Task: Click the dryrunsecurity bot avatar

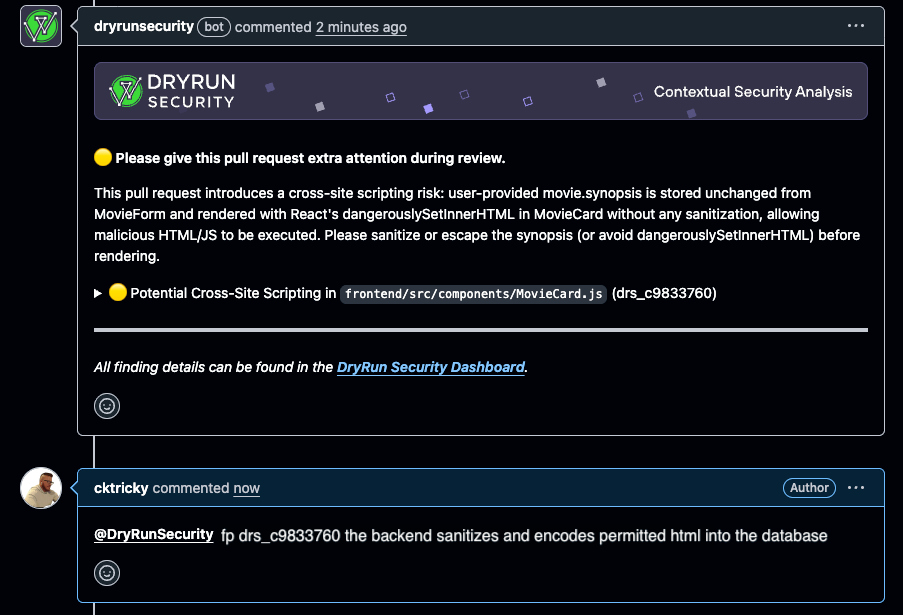Action: (41, 26)
